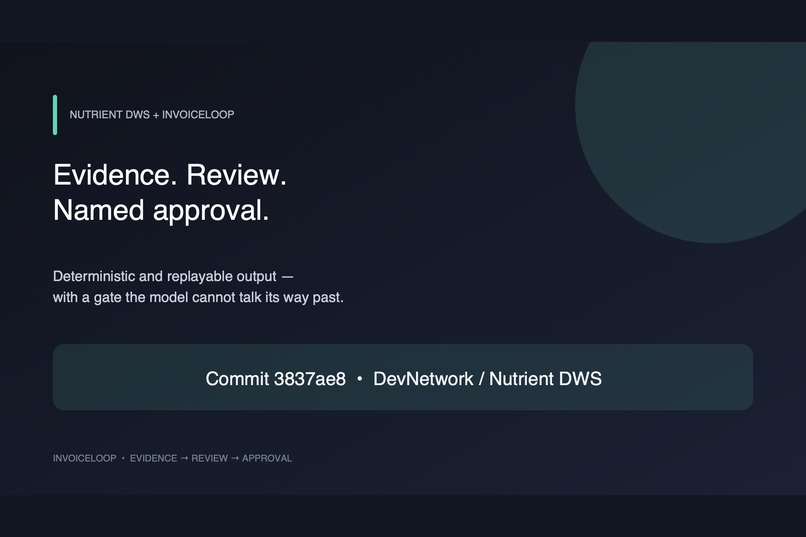This screenshot has width=806, height=537.
Task: Click the 'Commit 3837ae8' text in banner
Action: (x=276, y=379)
